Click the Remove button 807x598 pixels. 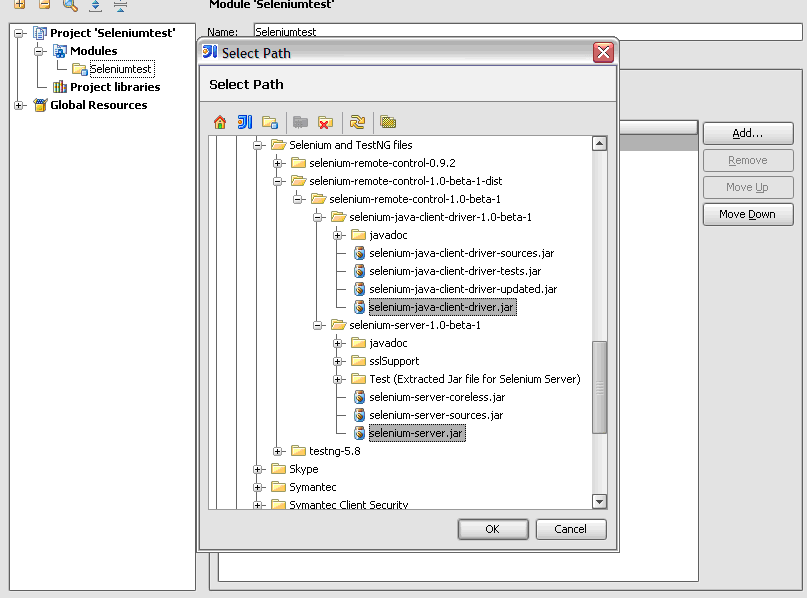click(748, 160)
